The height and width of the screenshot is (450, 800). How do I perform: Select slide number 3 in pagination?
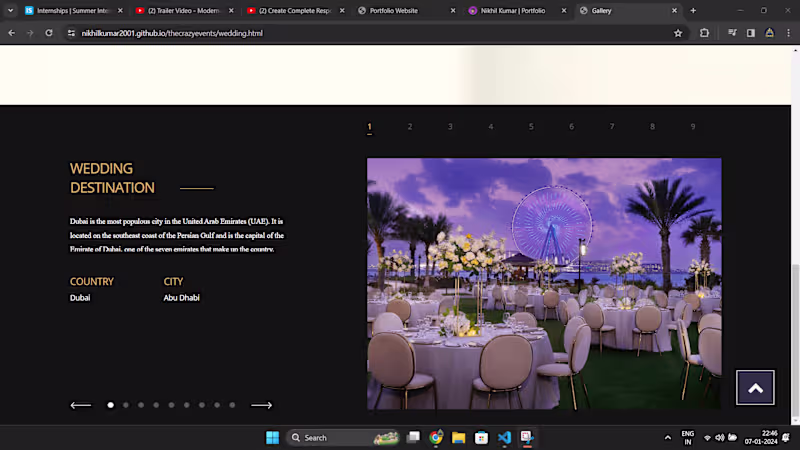(450, 127)
